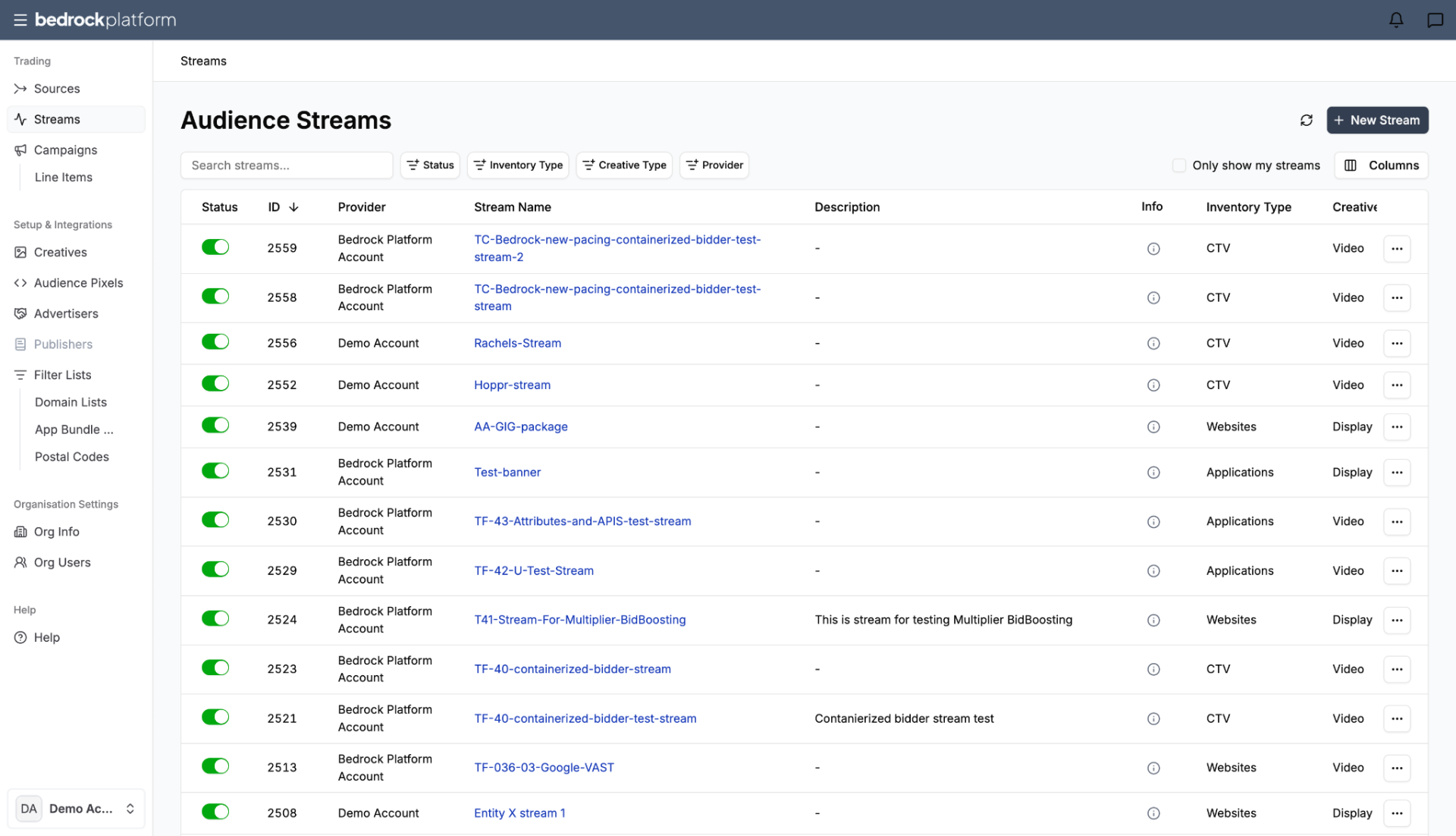Open the chat messages icon
Image resolution: width=1456 pixels, height=836 pixels.
pos(1435,20)
